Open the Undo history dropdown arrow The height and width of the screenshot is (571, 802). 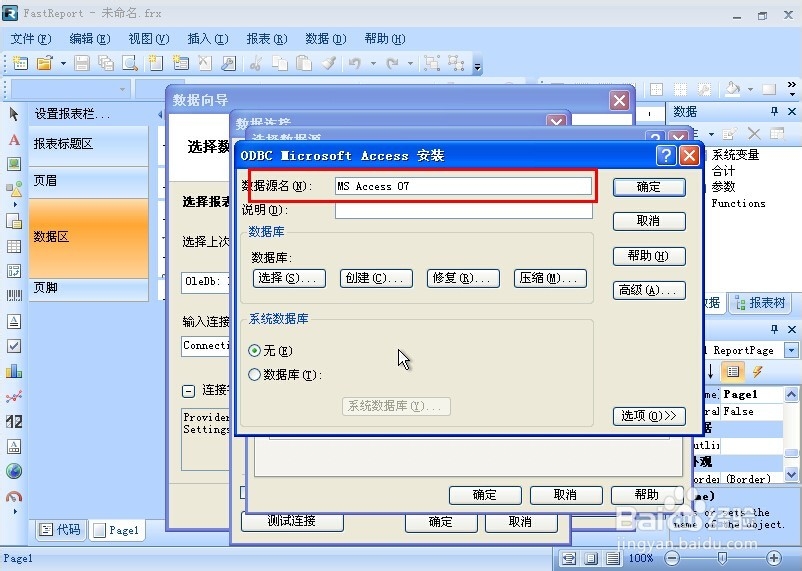(373, 63)
